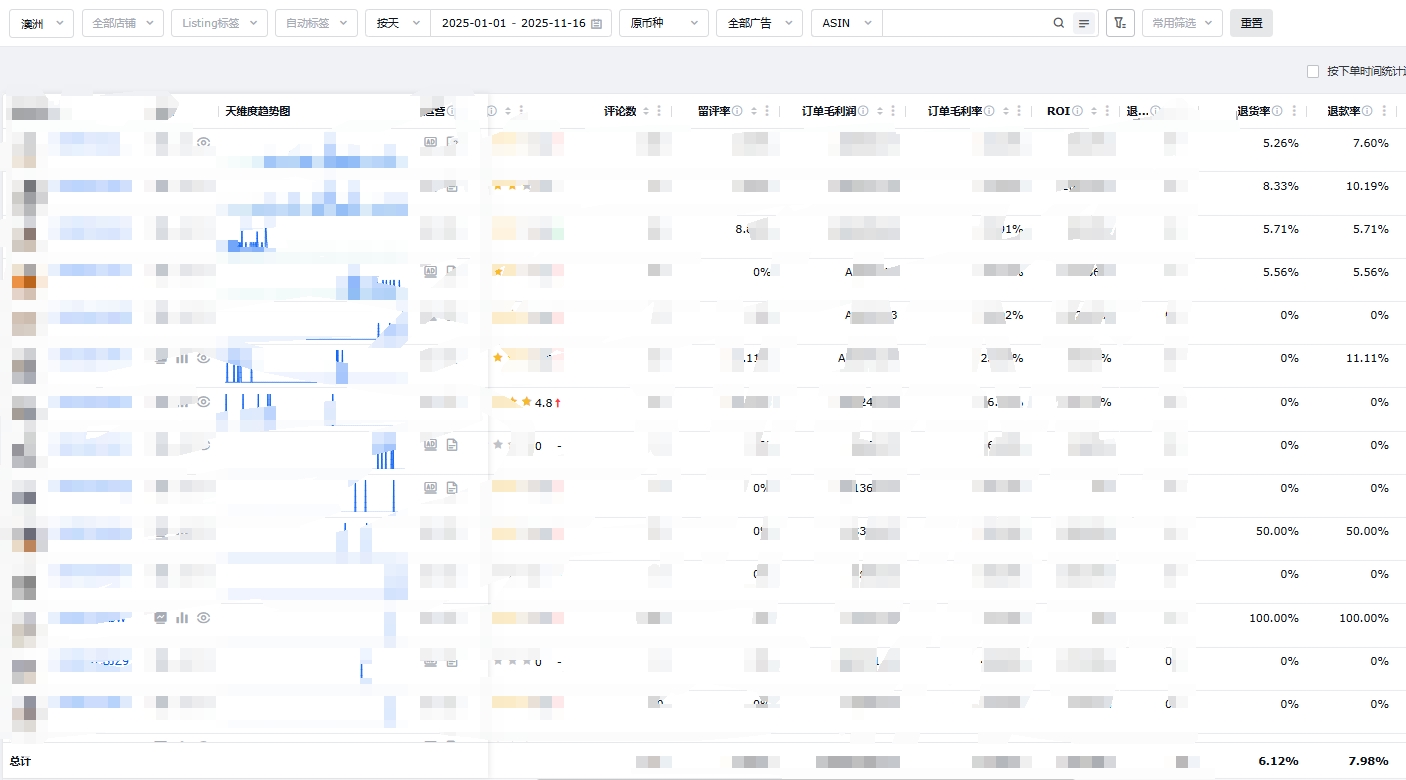Open the batch search list icon
Viewport: 1406px width, 780px height.
[1084, 23]
